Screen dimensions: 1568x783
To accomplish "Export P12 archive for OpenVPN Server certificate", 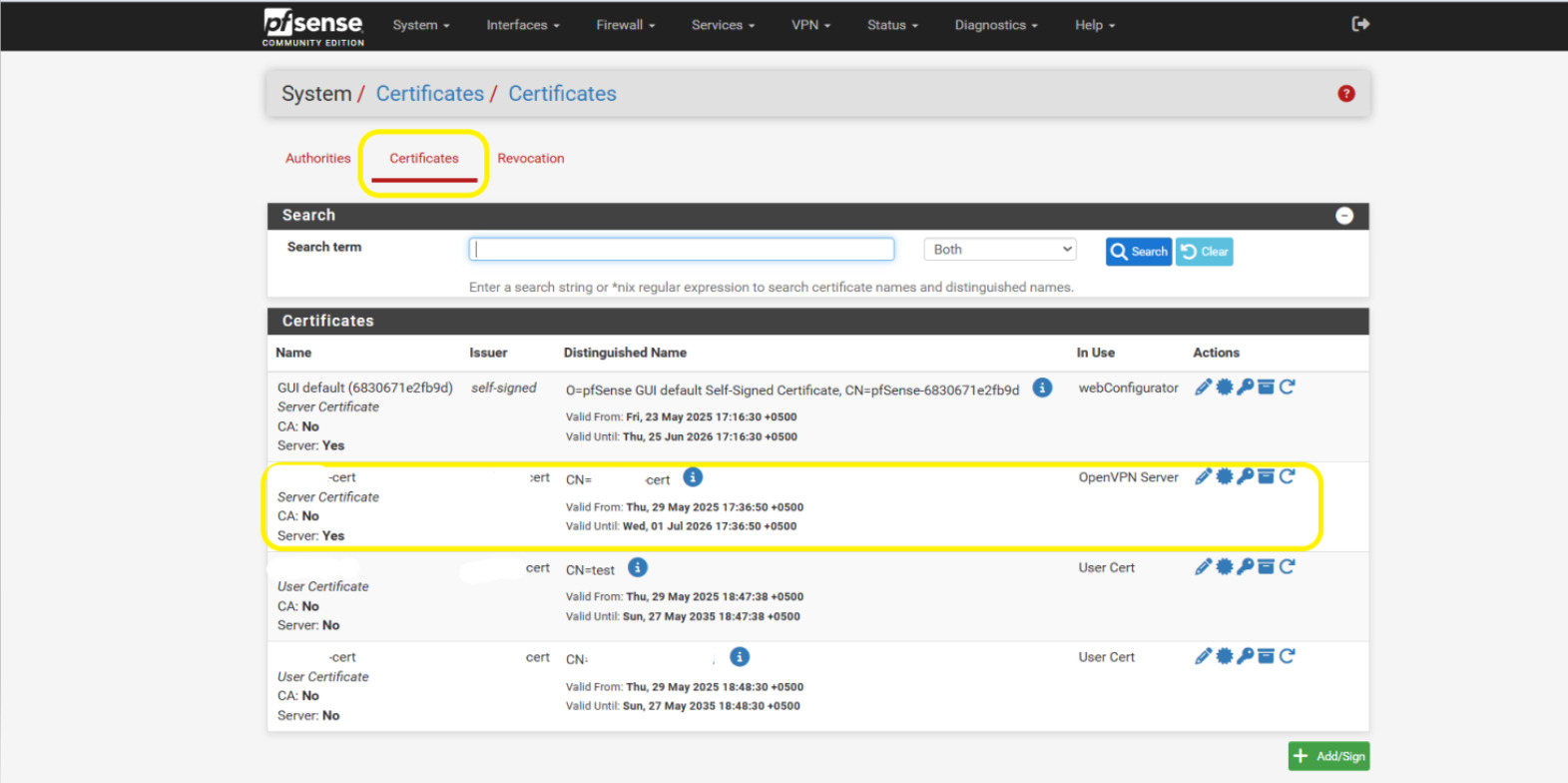I will coord(1266,477).
